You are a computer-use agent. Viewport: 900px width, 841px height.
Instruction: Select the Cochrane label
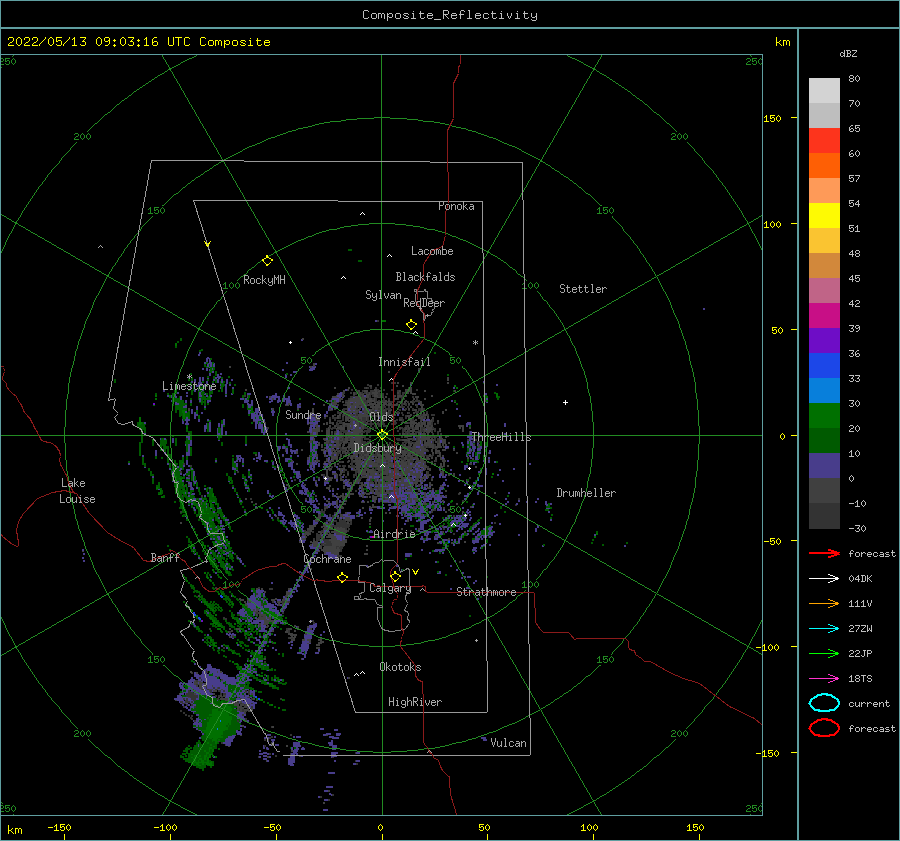point(327,559)
